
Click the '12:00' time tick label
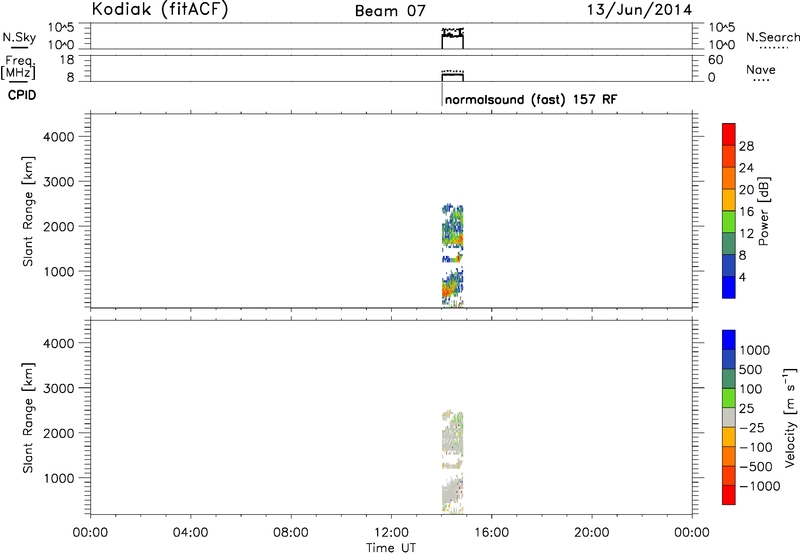pyautogui.click(x=391, y=533)
